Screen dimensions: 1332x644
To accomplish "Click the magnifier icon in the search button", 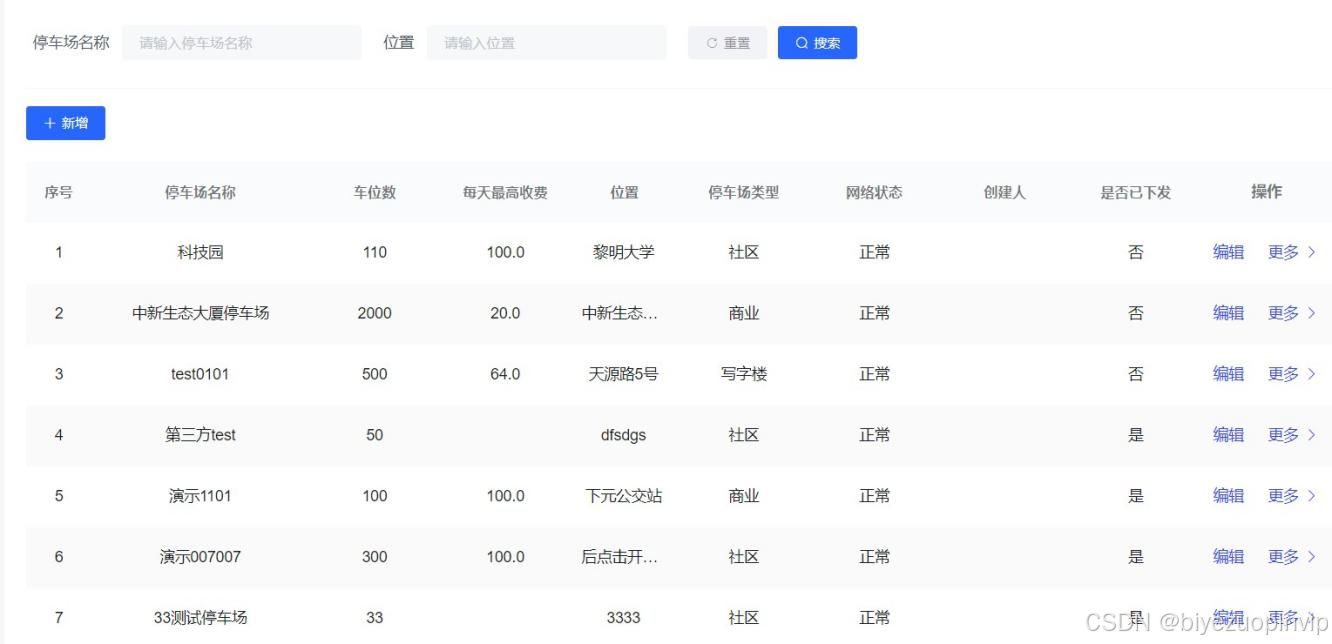I will click(x=800, y=42).
